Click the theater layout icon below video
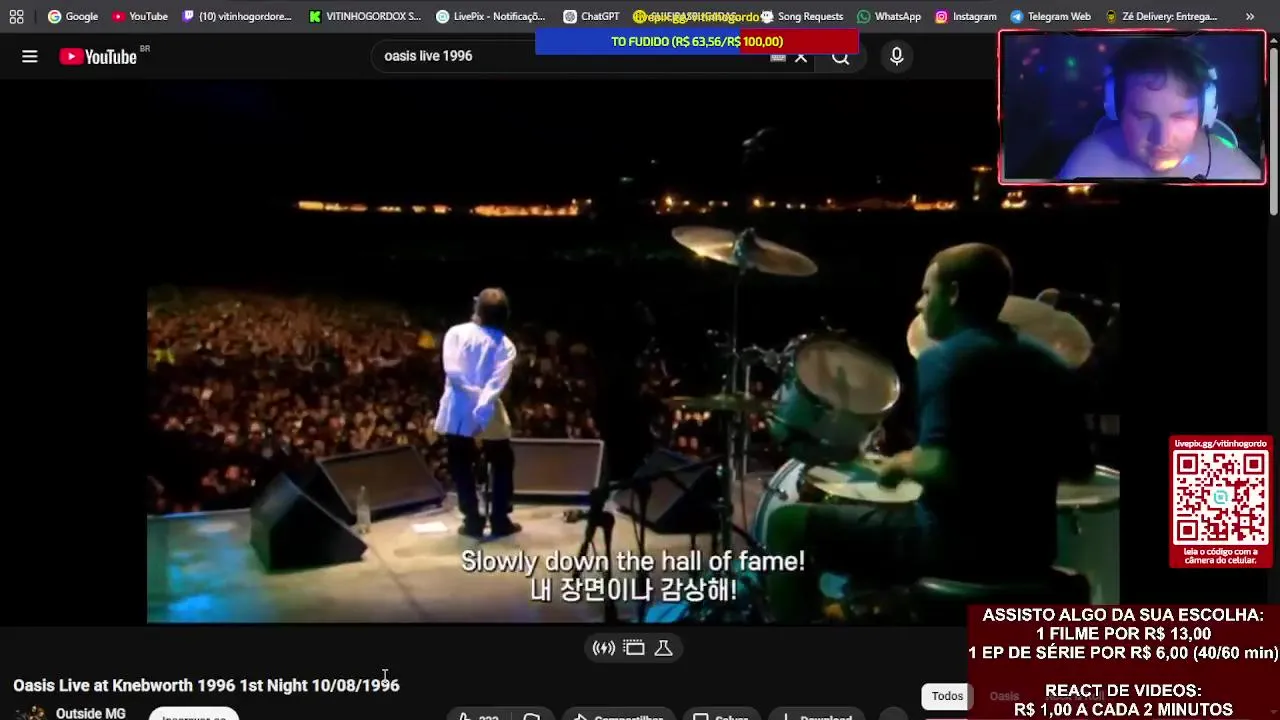The image size is (1280, 720). coord(634,648)
